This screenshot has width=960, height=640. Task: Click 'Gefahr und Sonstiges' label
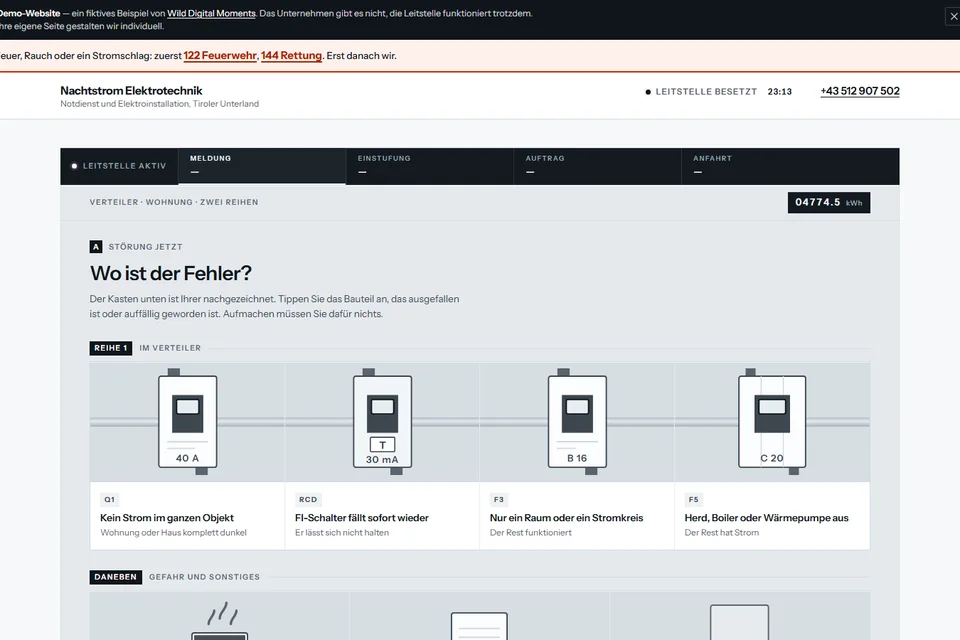[204, 577]
